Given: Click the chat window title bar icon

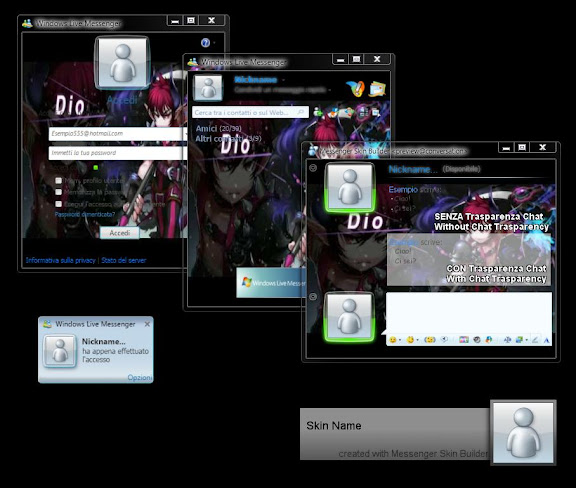Looking at the screenshot, I should pos(313,150).
